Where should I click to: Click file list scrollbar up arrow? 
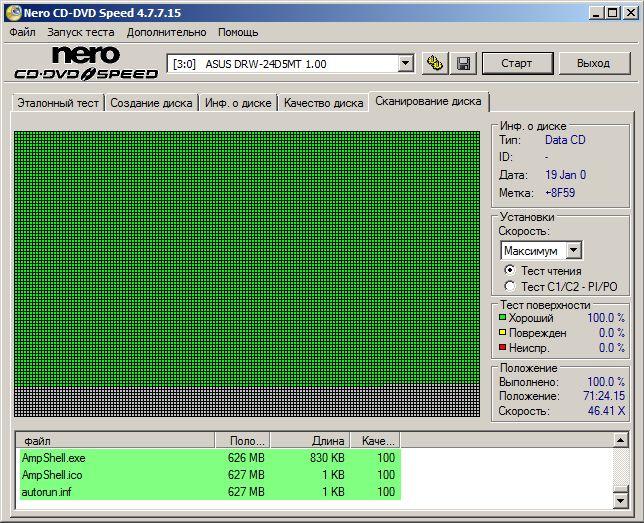coord(620,440)
